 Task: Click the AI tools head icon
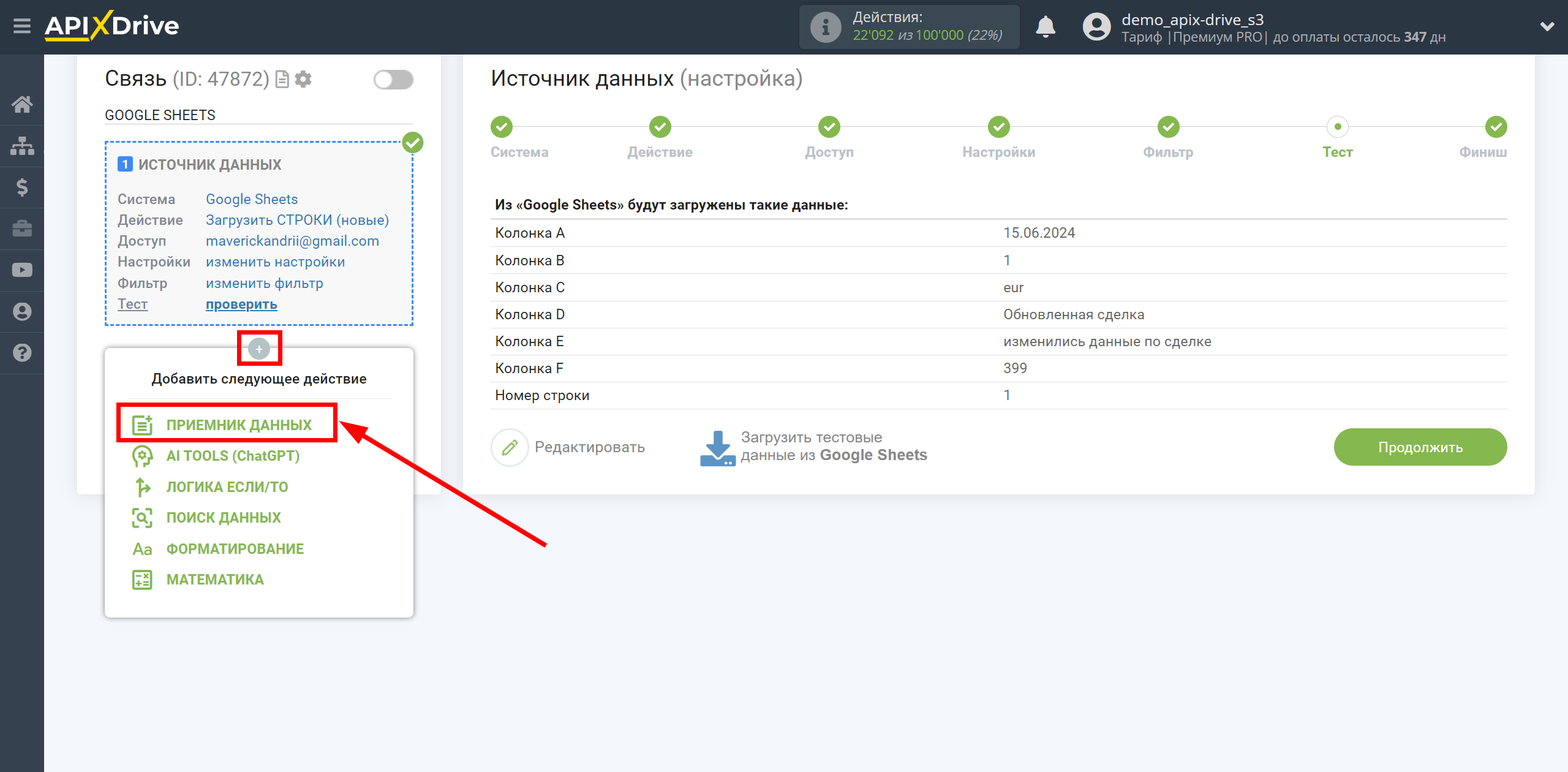[x=142, y=456]
